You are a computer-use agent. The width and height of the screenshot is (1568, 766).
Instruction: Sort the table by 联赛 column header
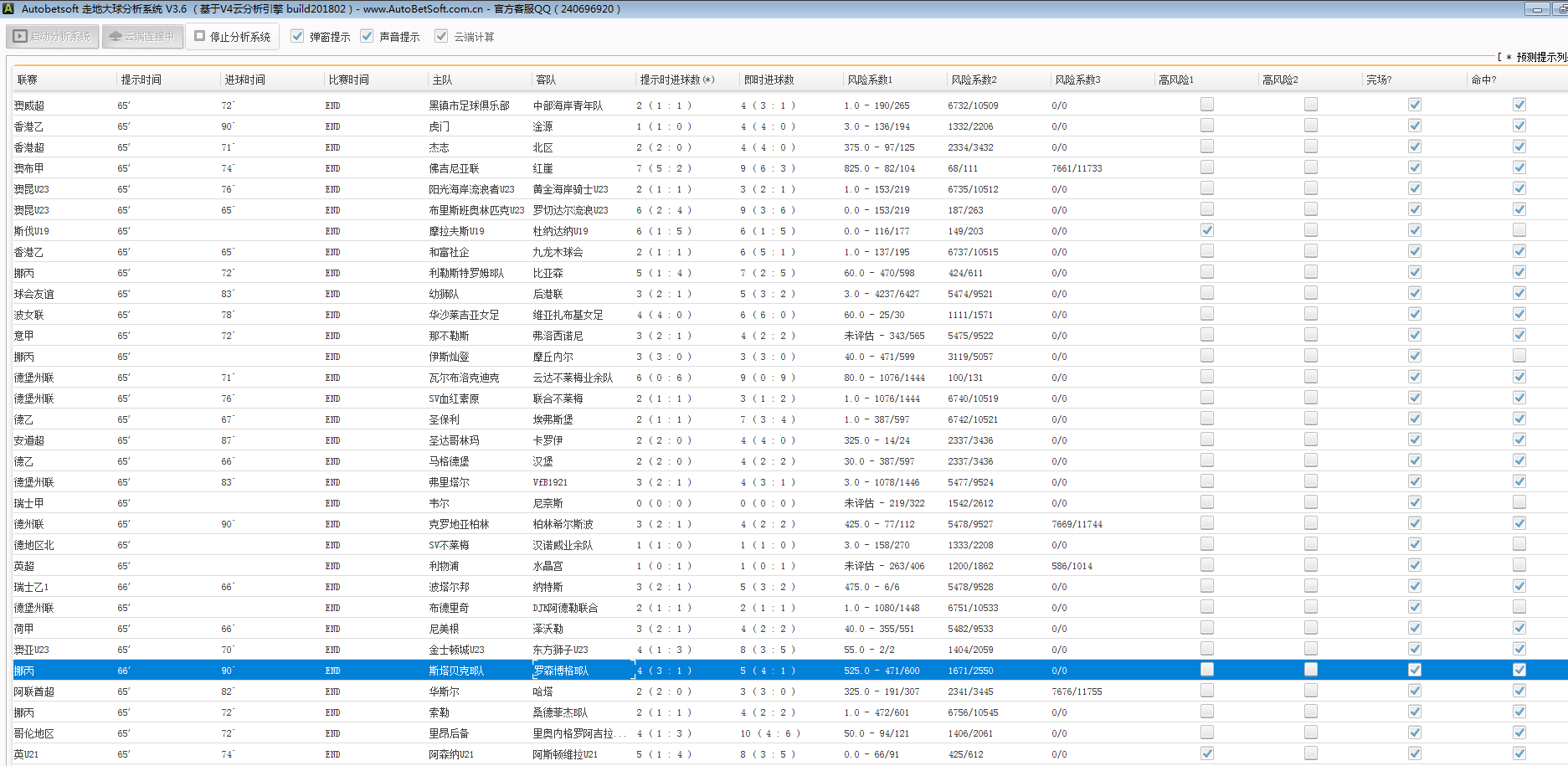[28, 80]
